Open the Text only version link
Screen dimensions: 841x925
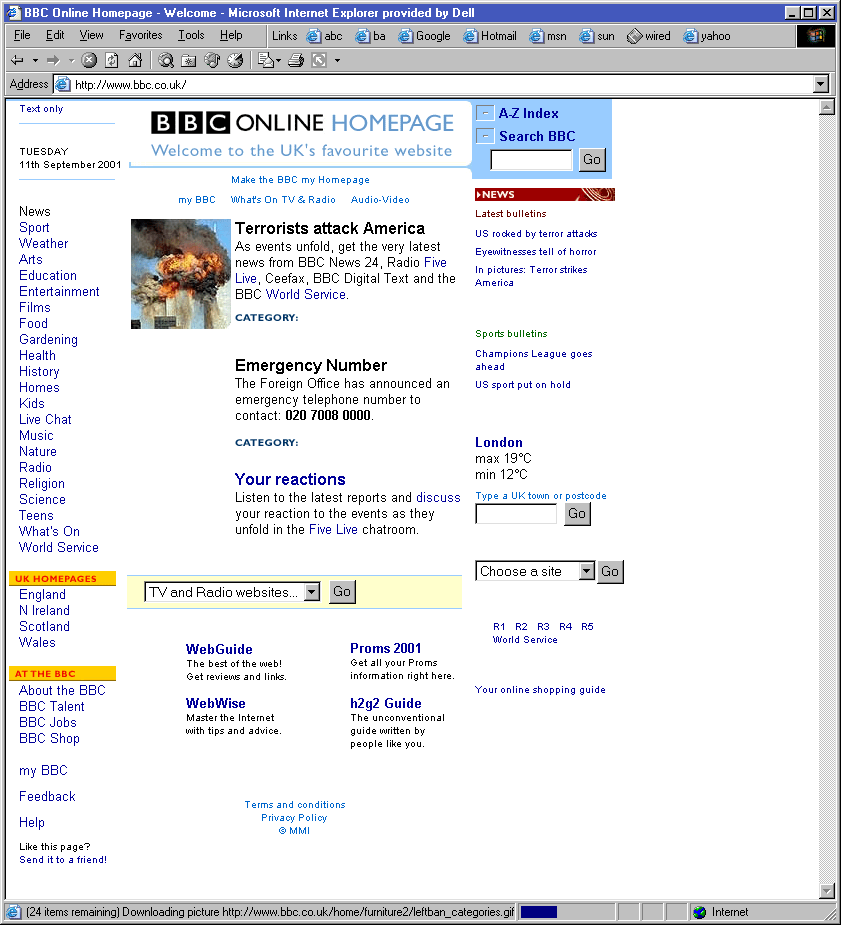pyautogui.click(x=41, y=109)
